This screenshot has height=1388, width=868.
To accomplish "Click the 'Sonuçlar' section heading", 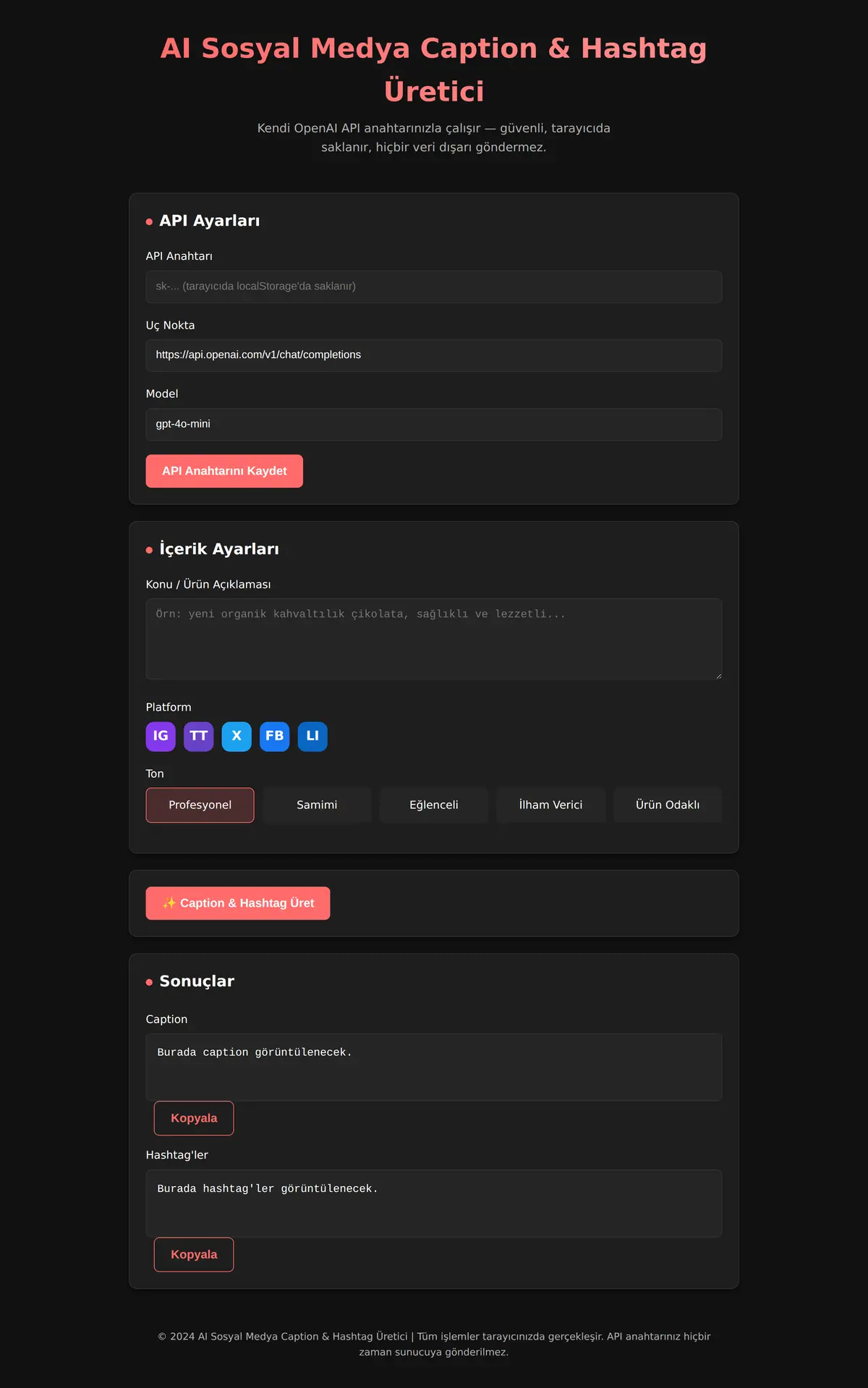I will point(197,981).
